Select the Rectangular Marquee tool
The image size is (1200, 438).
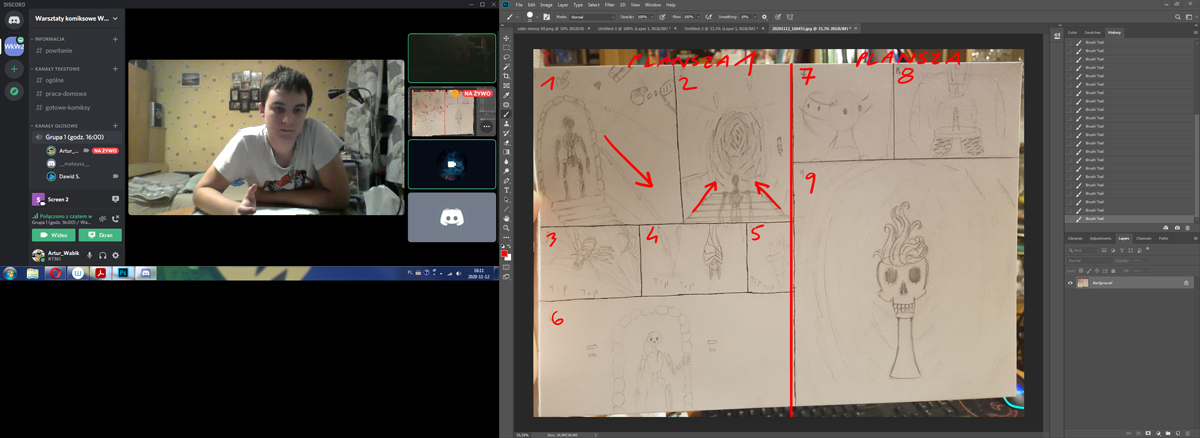point(508,47)
